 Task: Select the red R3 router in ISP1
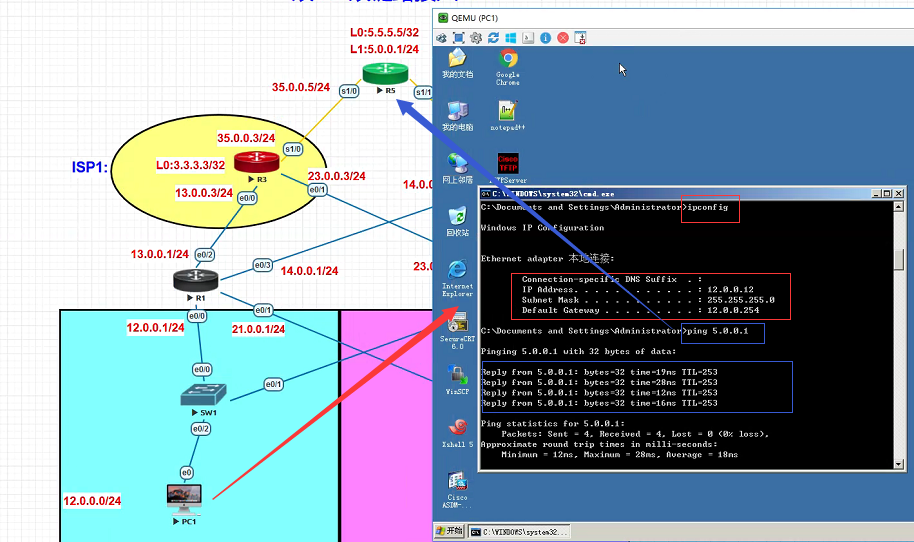256,162
